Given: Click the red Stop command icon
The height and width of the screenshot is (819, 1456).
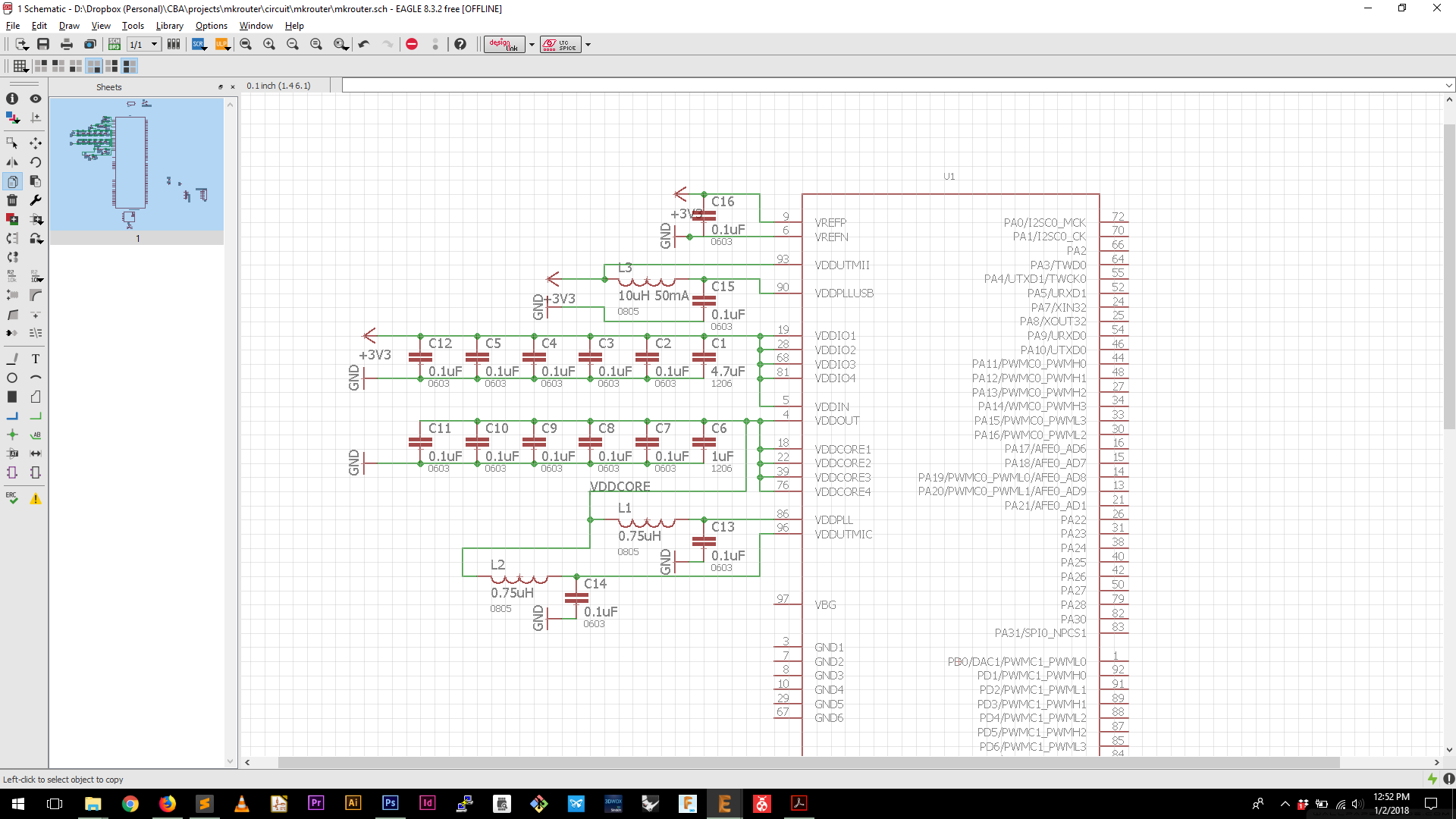Looking at the screenshot, I should tap(412, 45).
